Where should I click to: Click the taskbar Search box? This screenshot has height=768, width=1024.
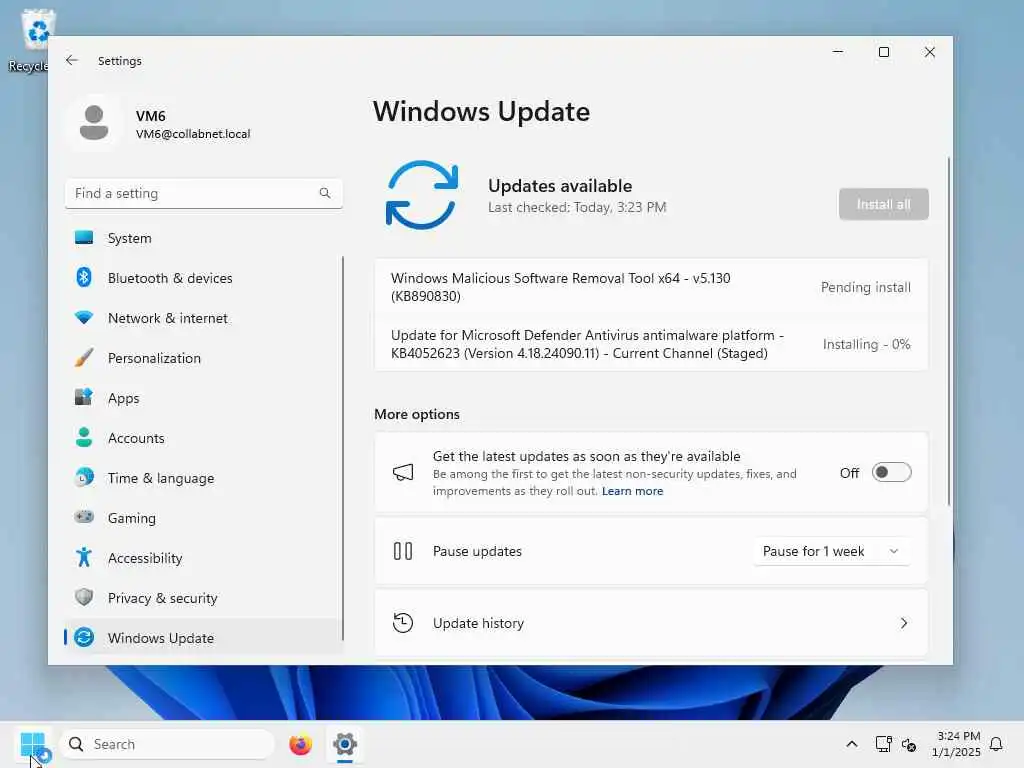click(167, 744)
